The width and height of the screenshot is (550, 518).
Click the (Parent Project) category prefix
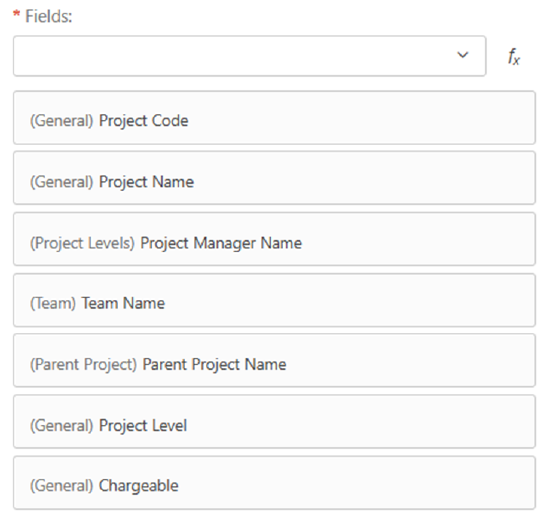(83, 364)
